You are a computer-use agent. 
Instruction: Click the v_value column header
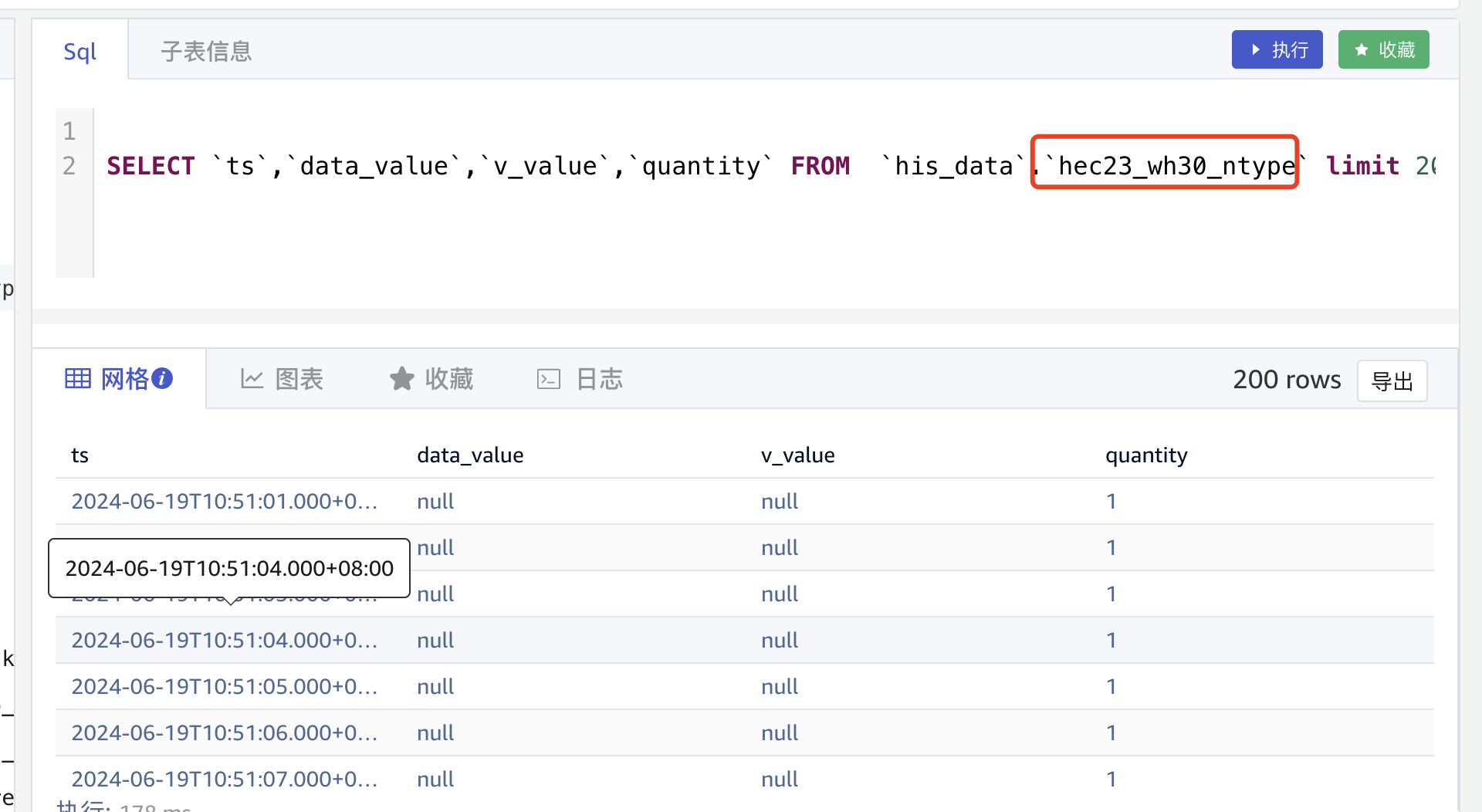pyautogui.click(x=797, y=455)
